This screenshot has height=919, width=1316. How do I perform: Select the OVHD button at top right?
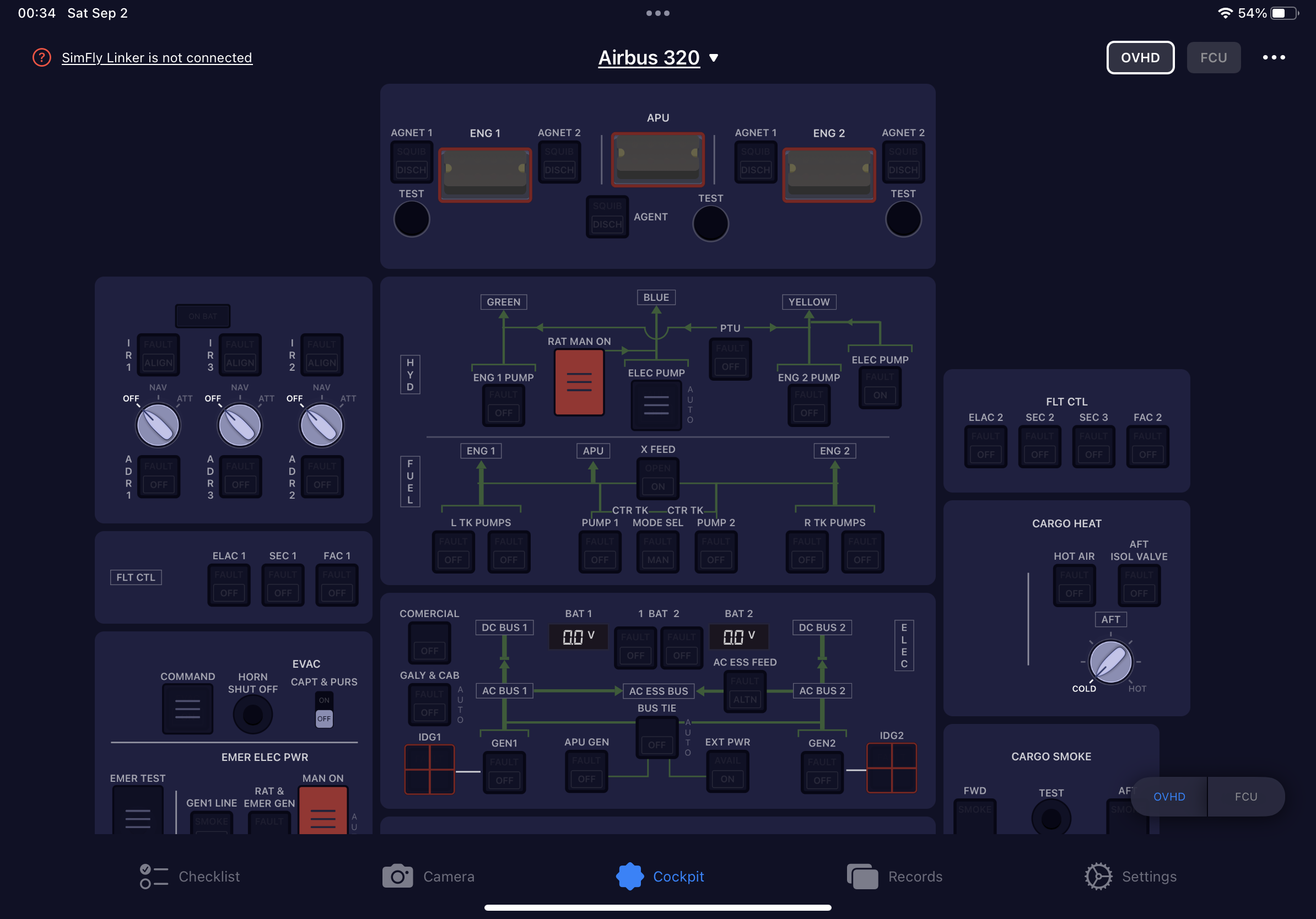click(x=1140, y=57)
